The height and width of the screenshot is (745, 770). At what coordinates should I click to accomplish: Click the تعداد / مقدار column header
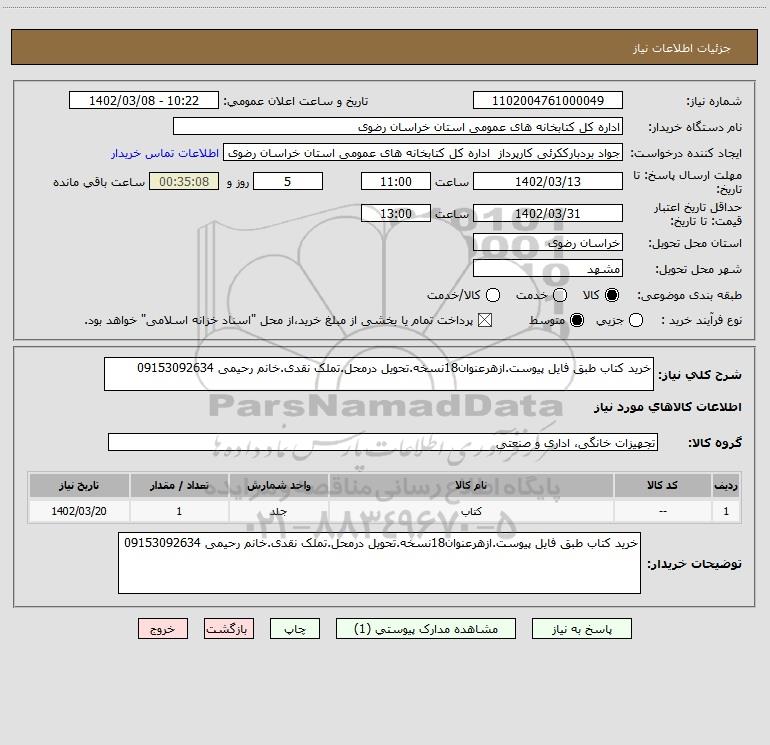179,485
